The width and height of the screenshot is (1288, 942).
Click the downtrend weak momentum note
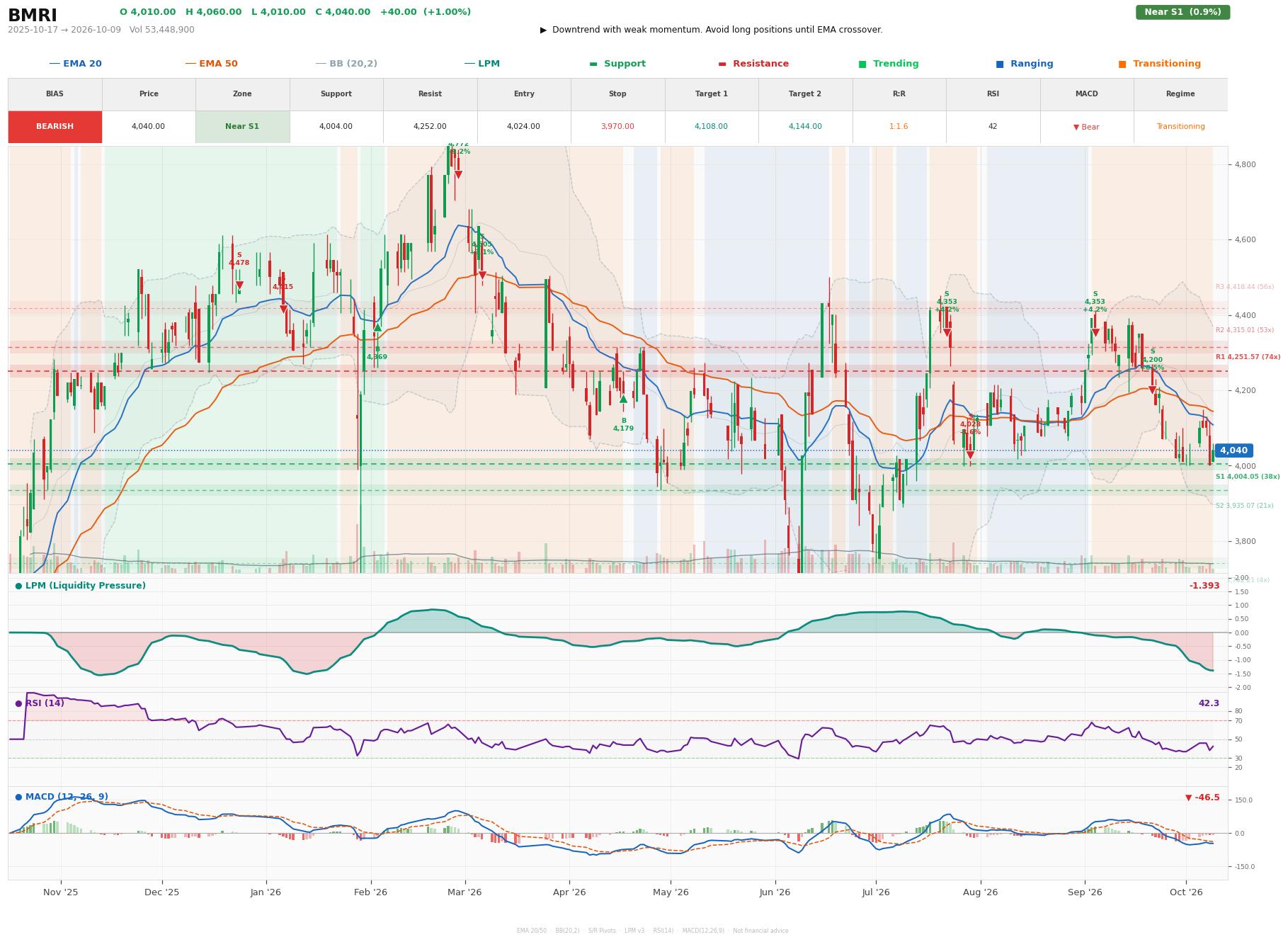[711, 30]
